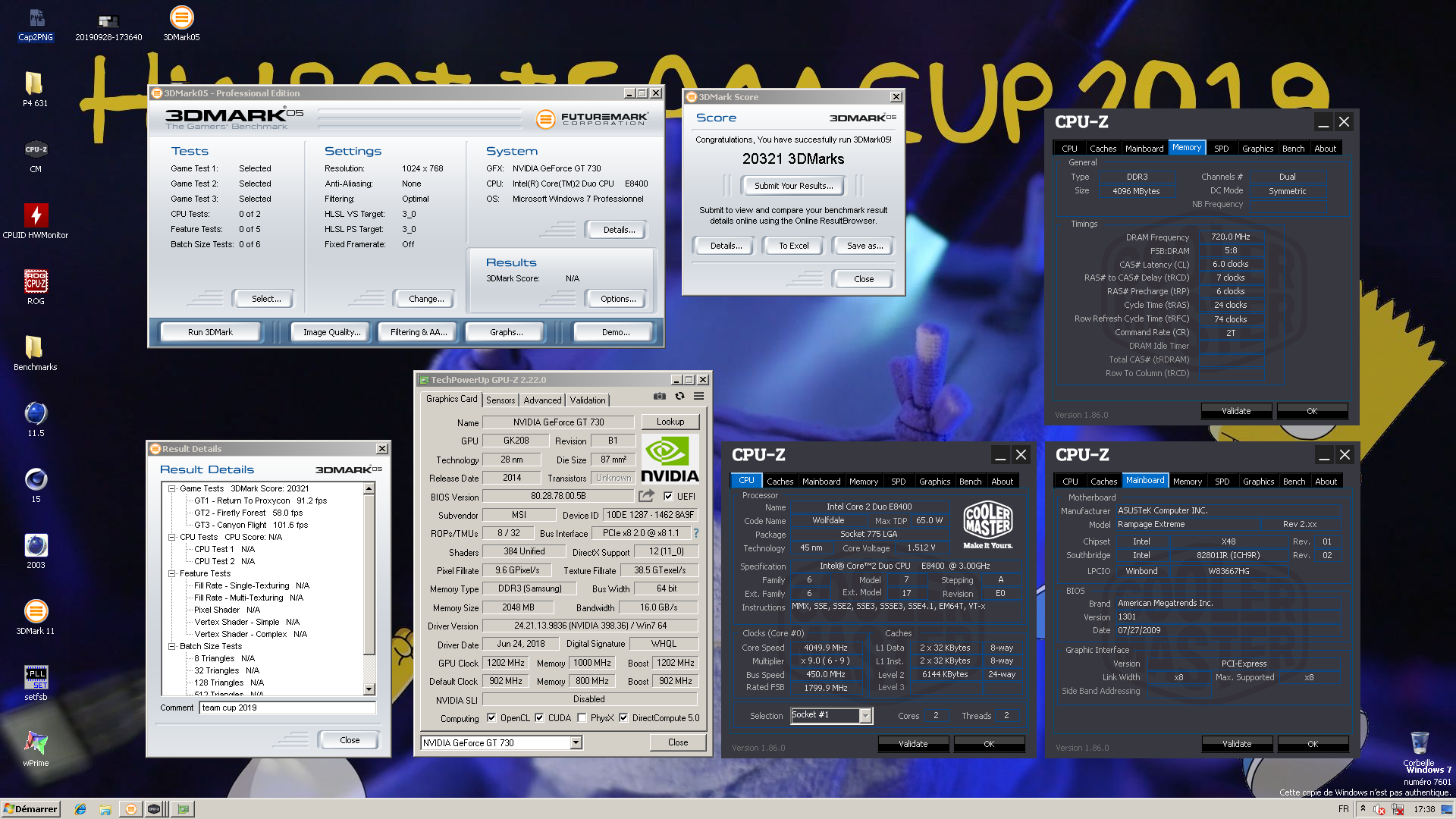Open the setfsb desktop icon

pyautogui.click(x=36, y=683)
